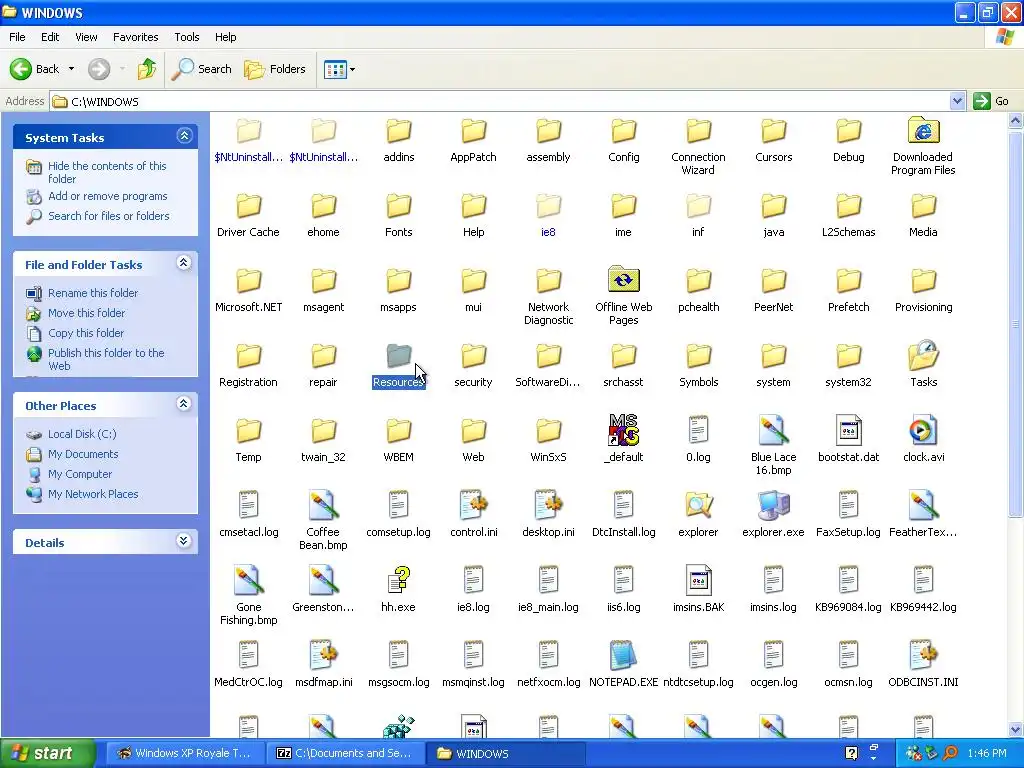Go to My Documents
The image size is (1024, 768).
[83, 454]
